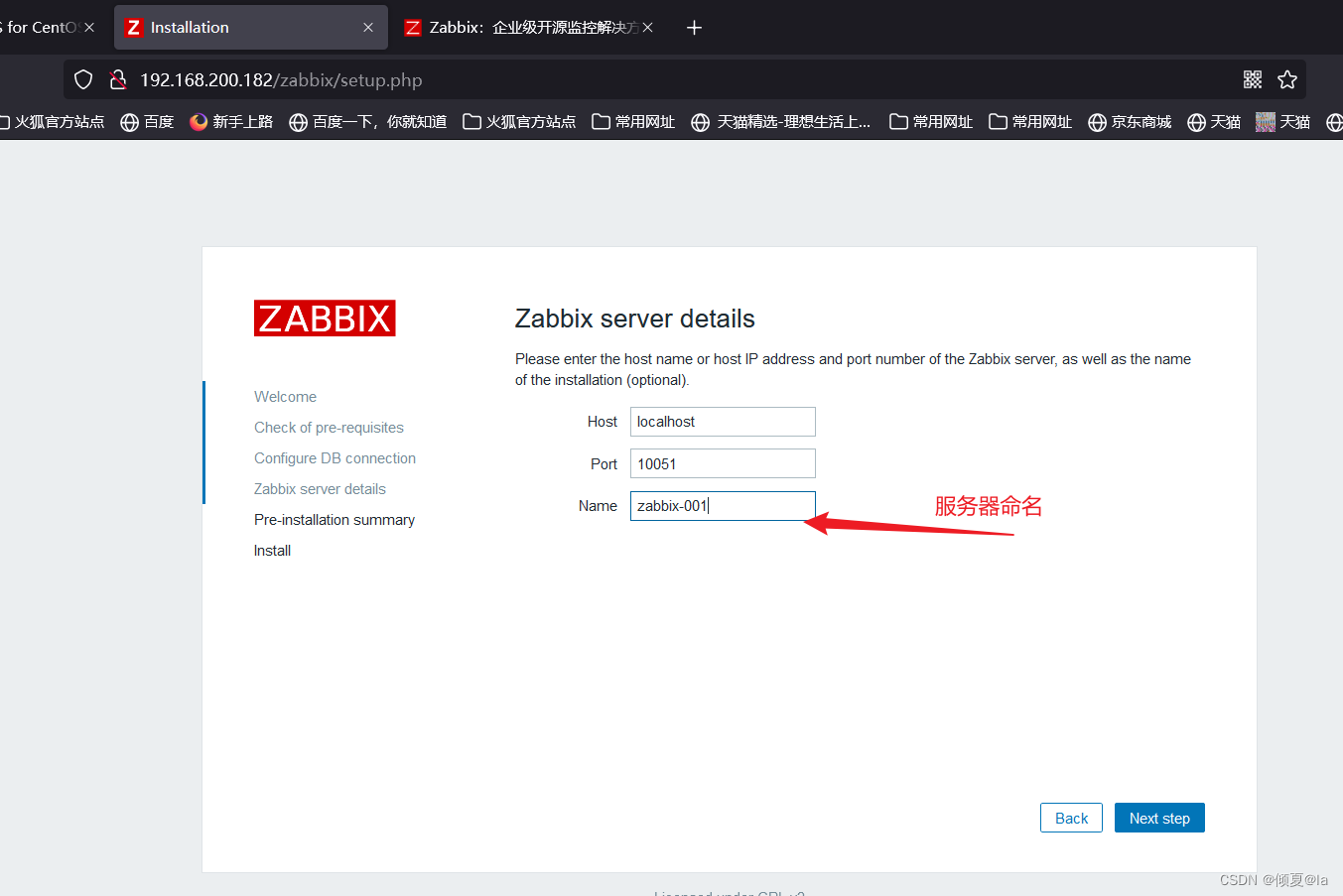
Task: Open the shield tracking protection icon
Action: click(x=83, y=79)
